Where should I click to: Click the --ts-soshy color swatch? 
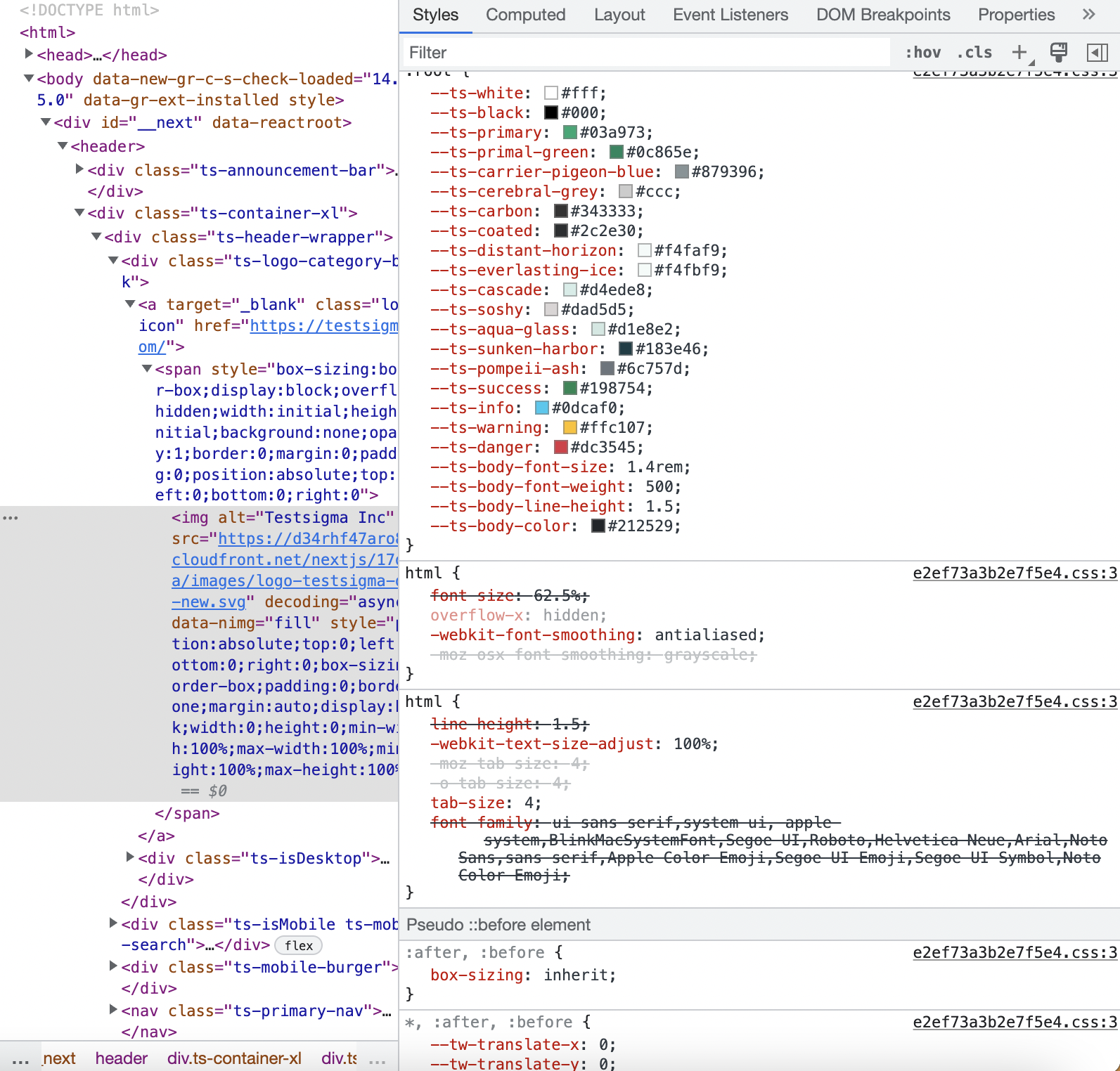pyautogui.click(x=551, y=309)
